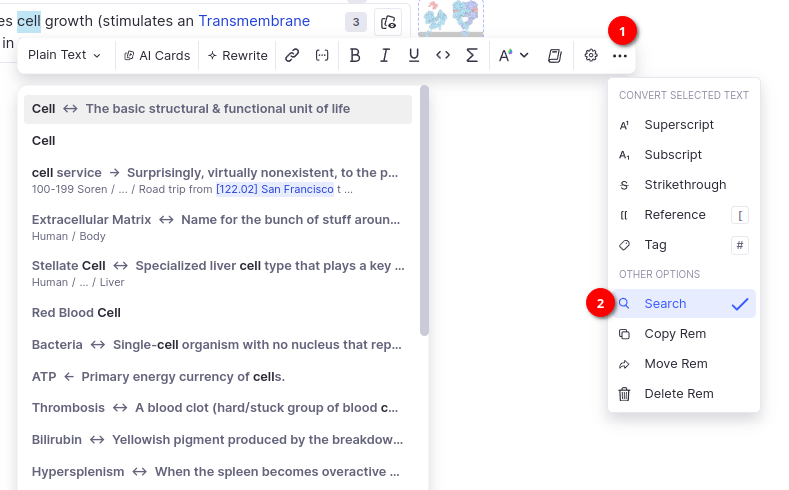Click the Rewrite button

click(x=237, y=56)
